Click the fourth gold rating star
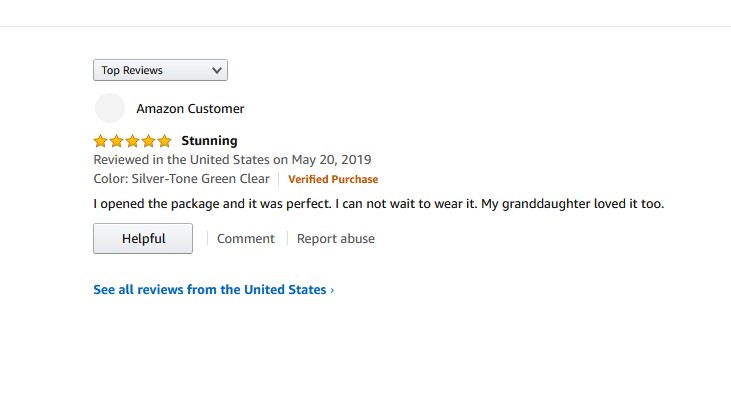 click(148, 141)
